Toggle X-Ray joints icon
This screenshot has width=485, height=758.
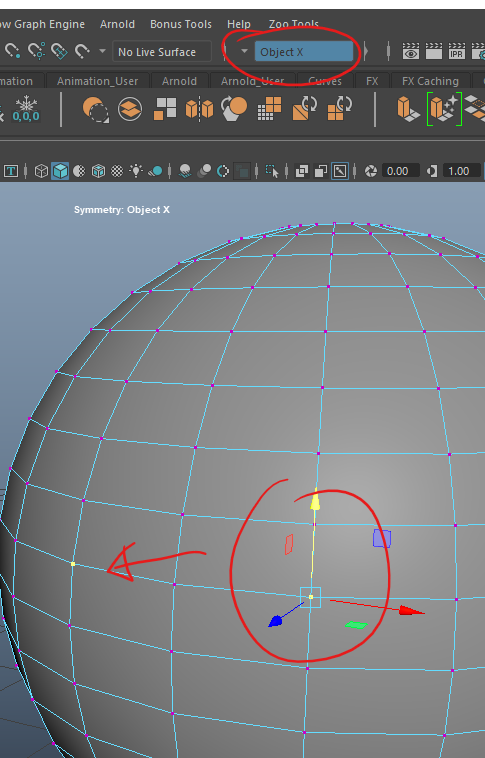coord(340,171)
